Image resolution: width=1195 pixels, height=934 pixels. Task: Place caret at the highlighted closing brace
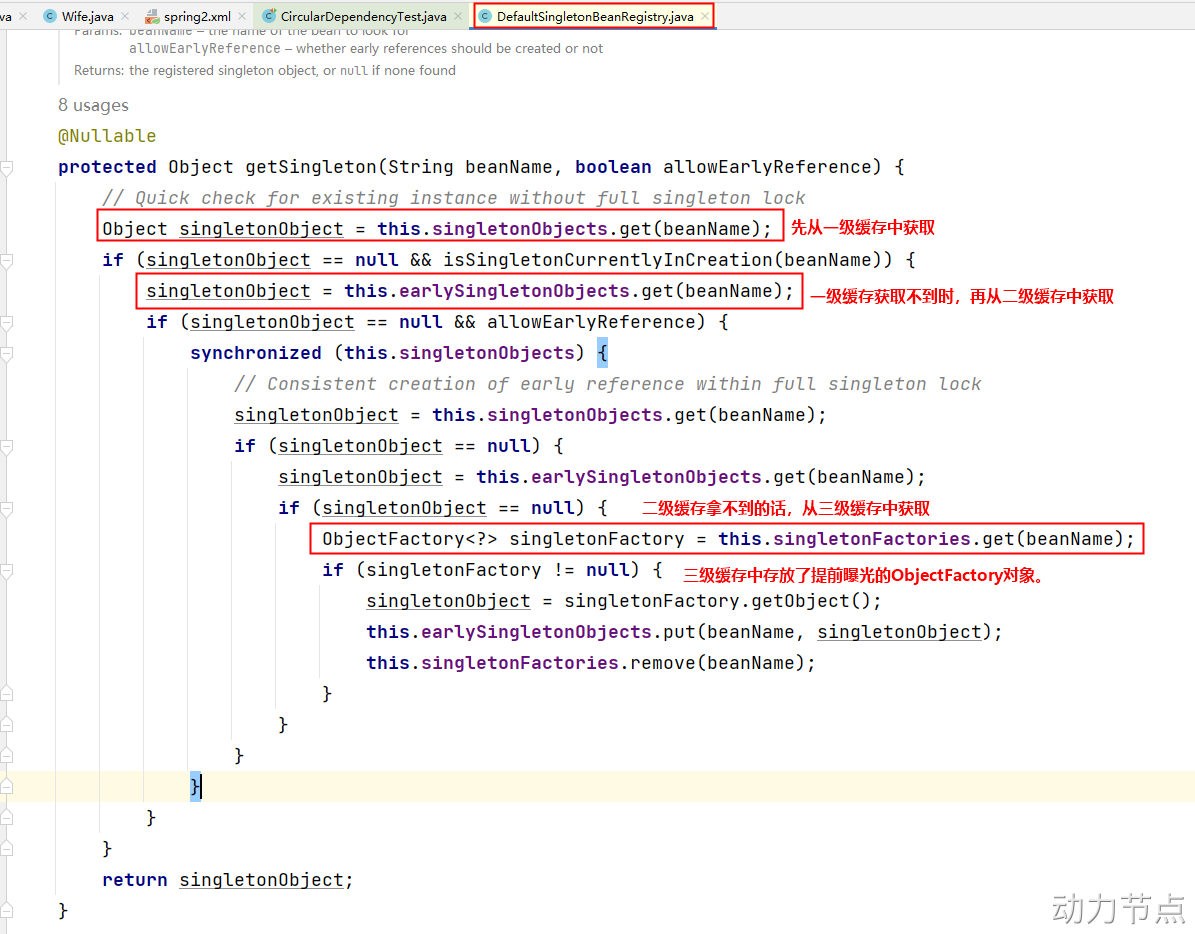[x=197, y=786]
